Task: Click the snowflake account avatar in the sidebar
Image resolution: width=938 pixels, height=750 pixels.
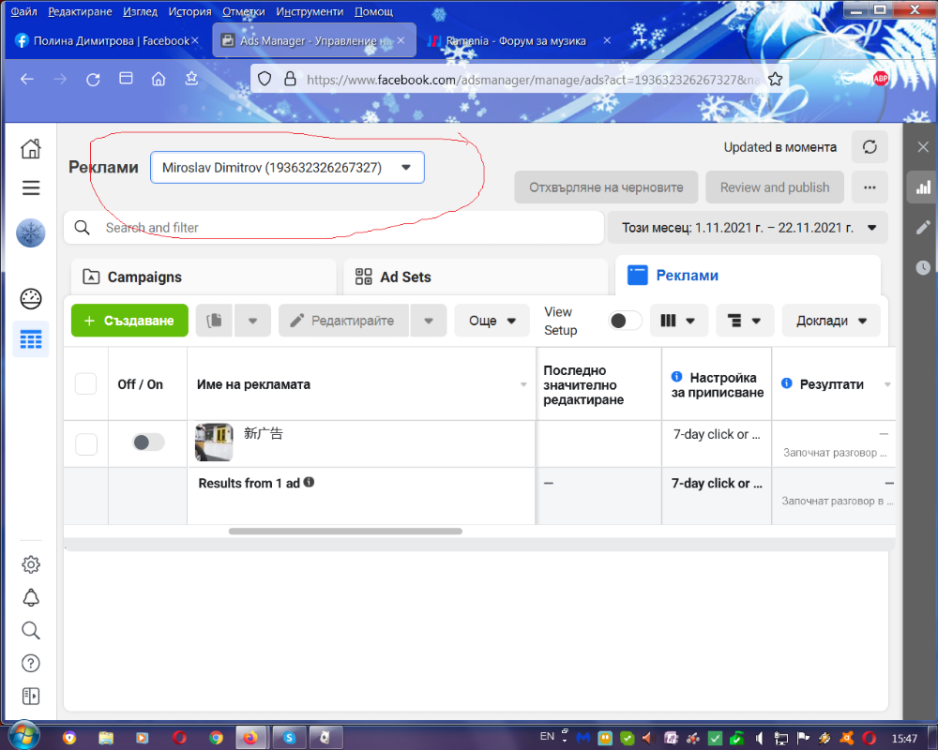Action: pyautogui.click(x=31, y=233)
